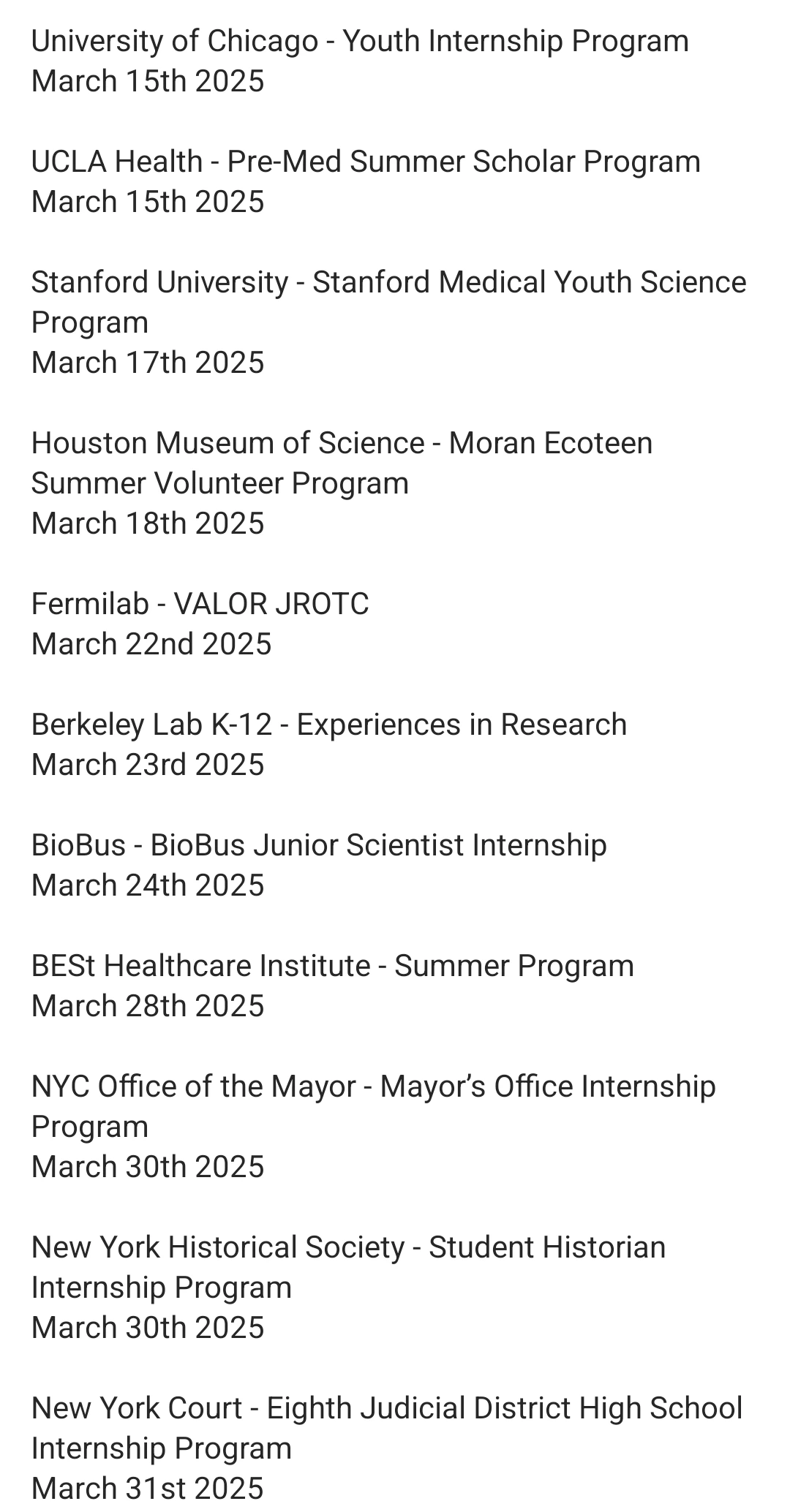Image resolution: width=790 pixels, height=1512 pixels.
Task: Tap Berkeley Lab K-12 Experiences in Research
Action: pos(329,725)
